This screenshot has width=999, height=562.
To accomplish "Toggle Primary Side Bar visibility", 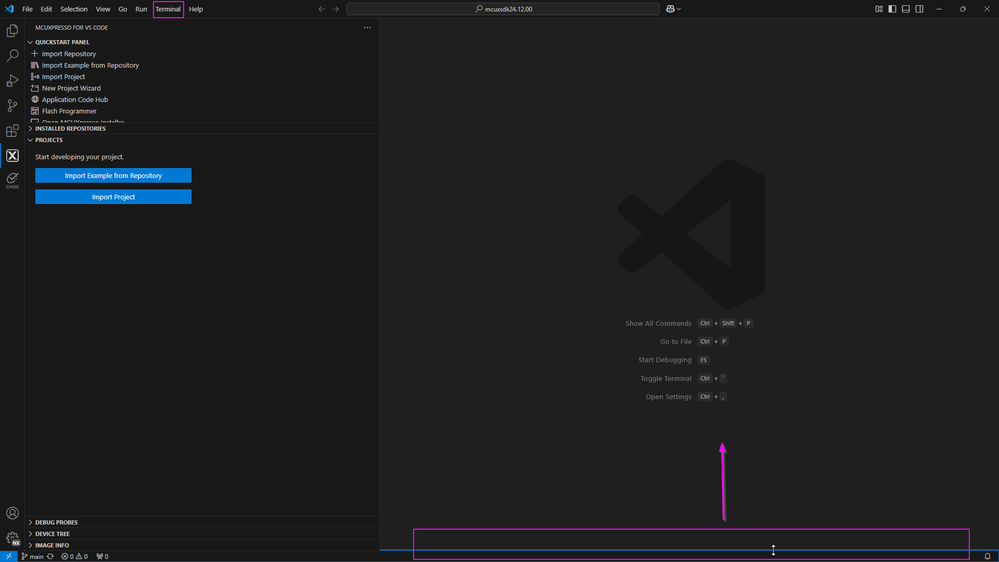I will click(x=892, y=9).
